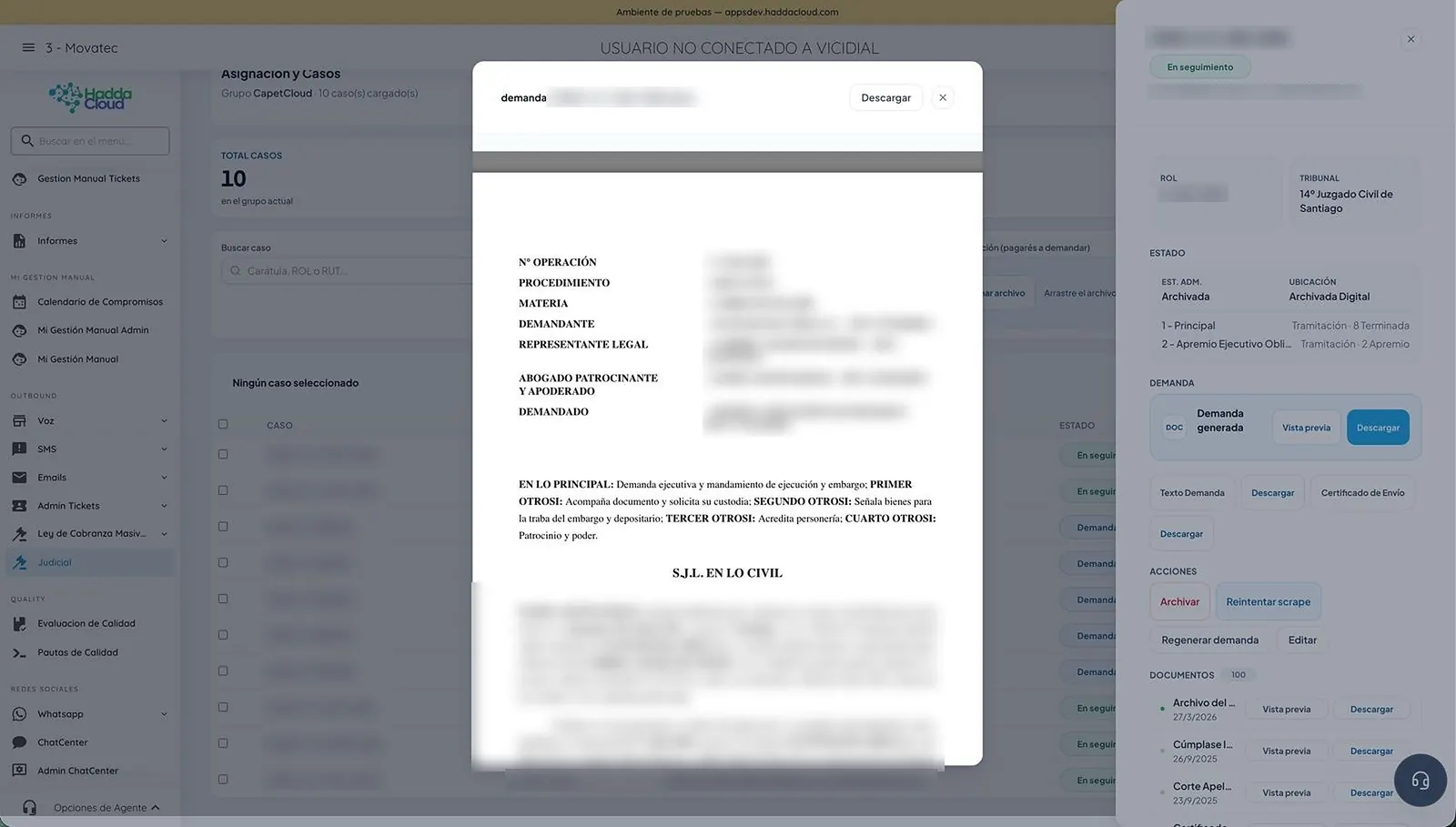1456x827 pixels.
Task: Click the Editar action button
Action: pos(1302,640)
